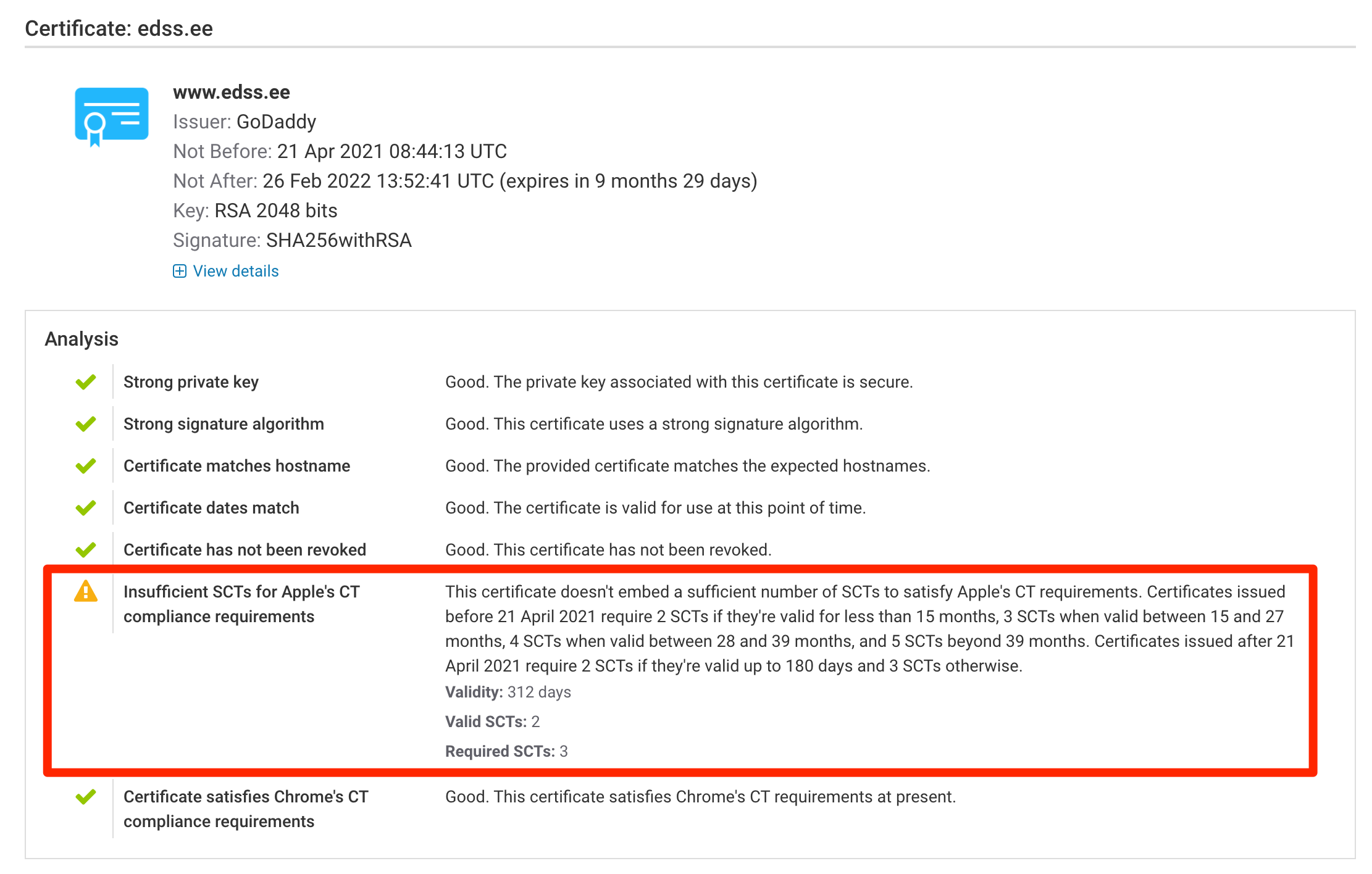
Task: Click the checkmark next to Certificate dates match
Action: [x=86, y=508]
